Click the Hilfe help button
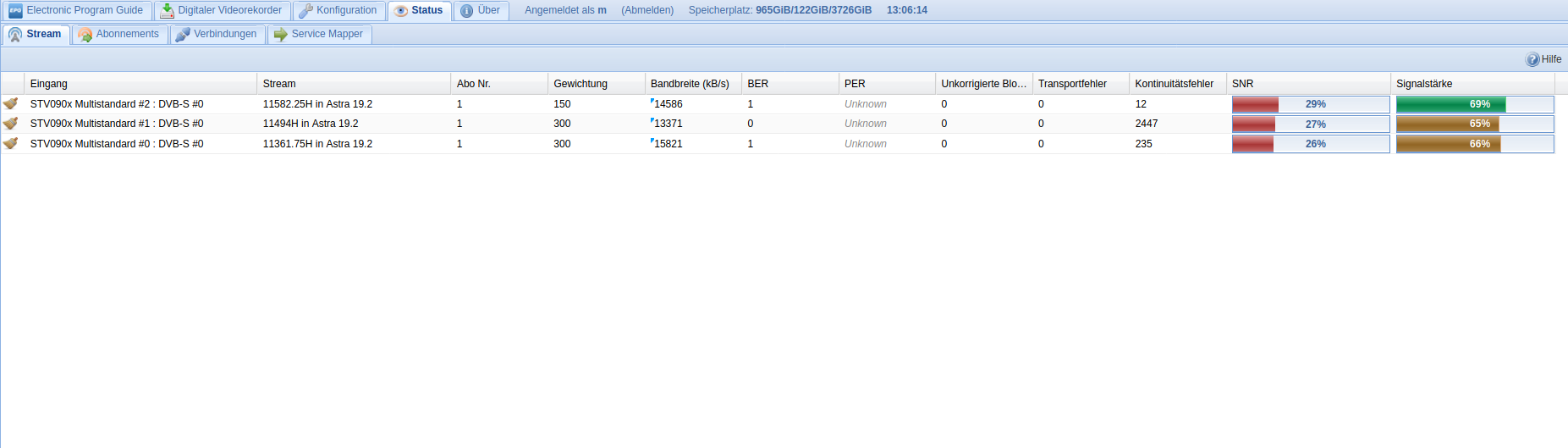This screenshot has height=448, width=1568. tap(1543, 59)
